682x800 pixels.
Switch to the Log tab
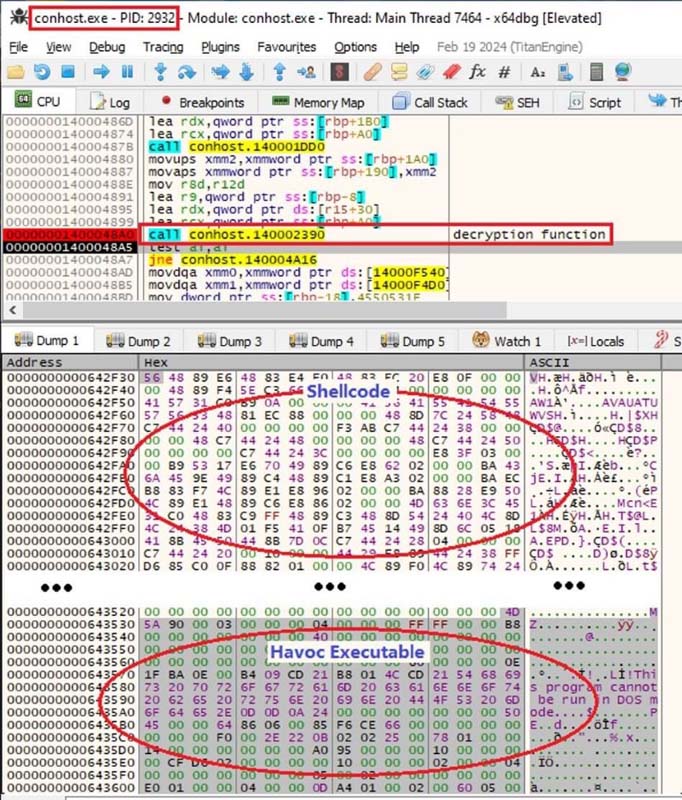(x=110, y=102)
